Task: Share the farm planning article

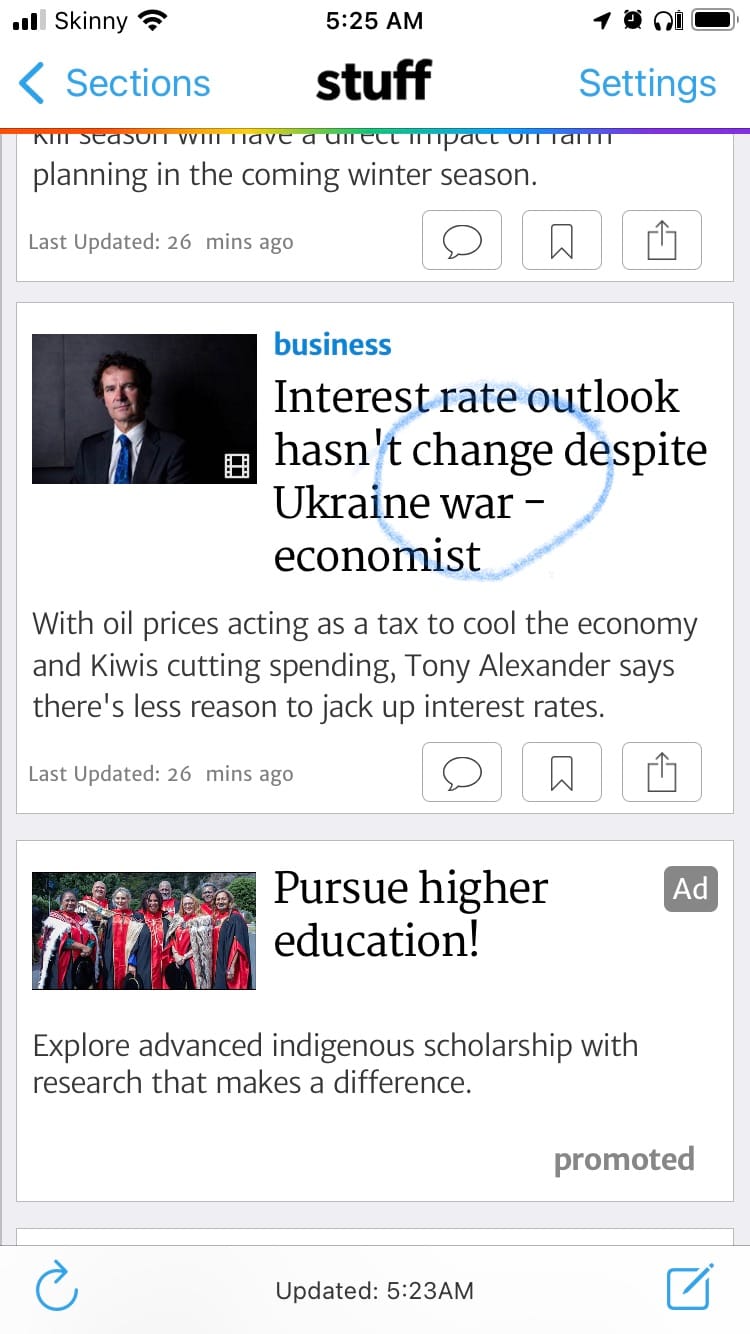Action: pyautogui.click(x=661, y=240)
